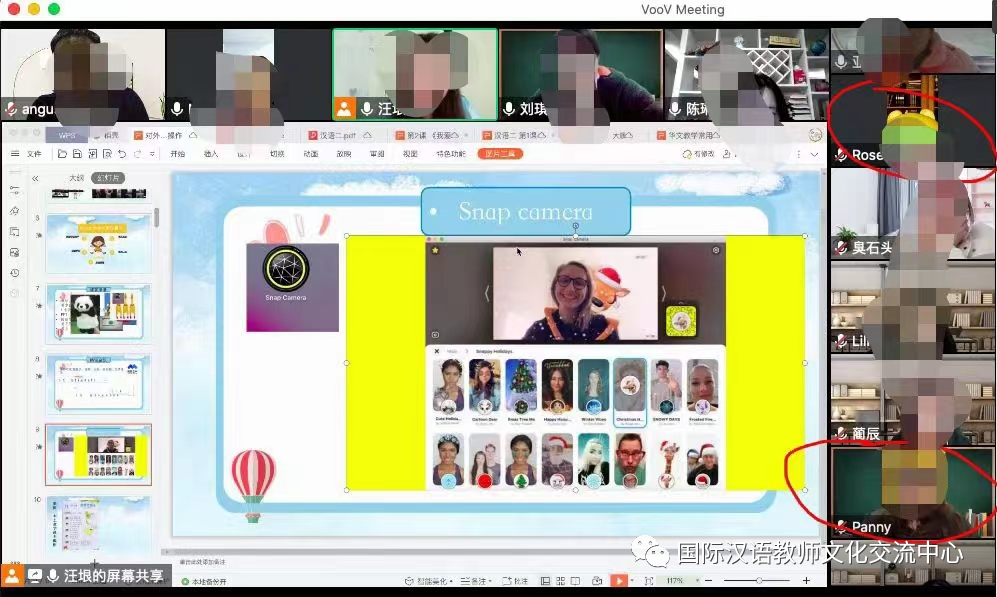This screenshot has width=997, height=597.
Task: Open the hamburger menu left of 文件
Action: (15, 154)
